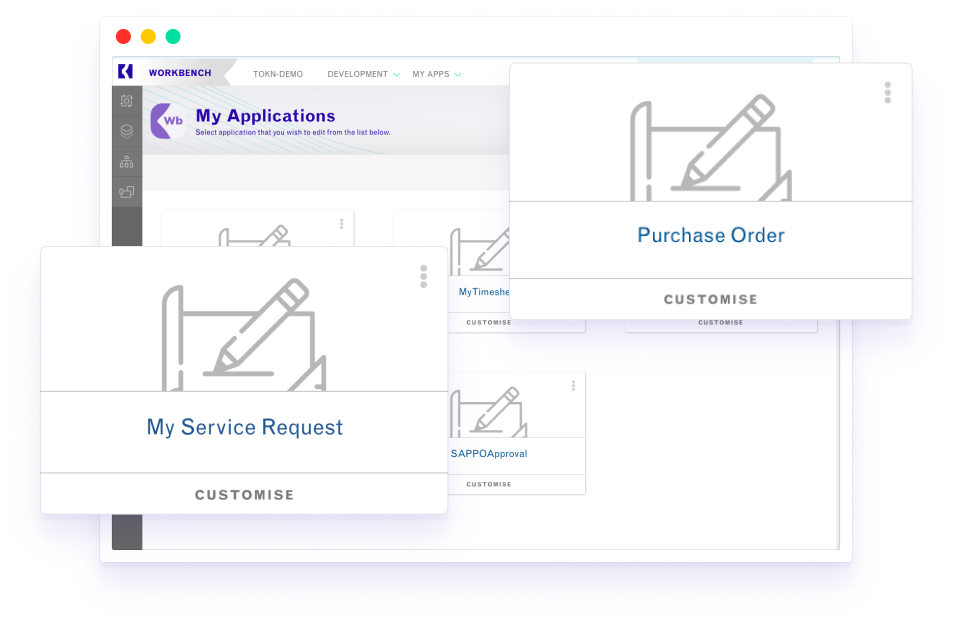Screen dimensions: 953x627
Task: Open Purchase Order card options menu
Action: click(887, 92)
